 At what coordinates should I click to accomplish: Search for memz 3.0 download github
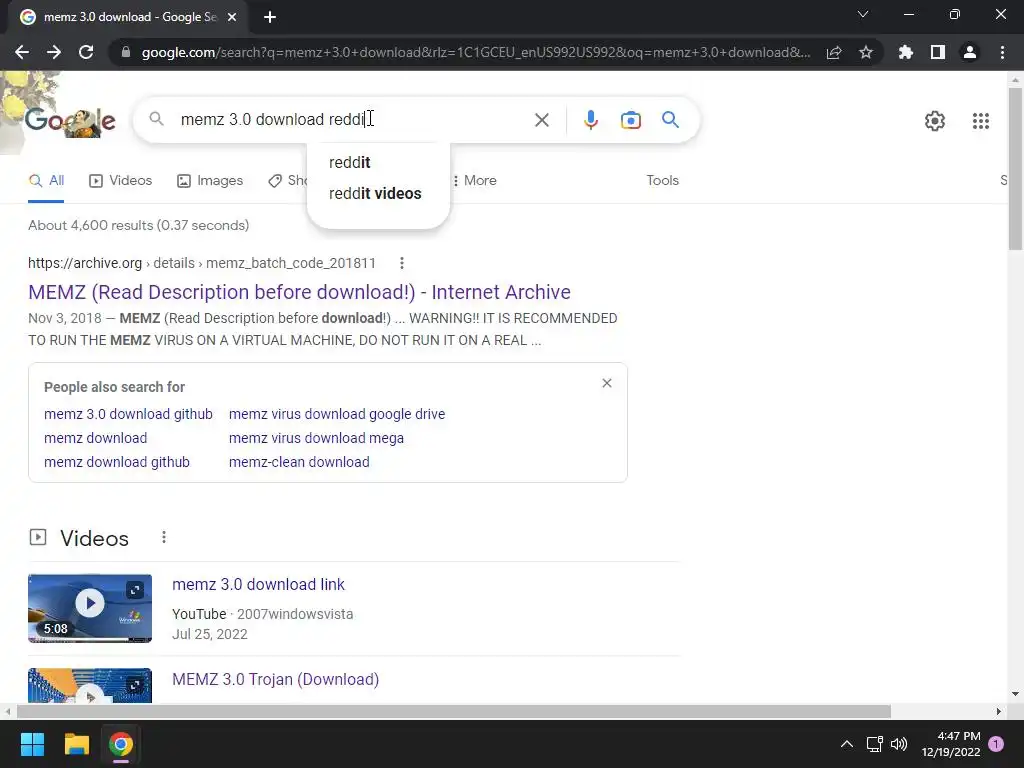pos(128,414)
